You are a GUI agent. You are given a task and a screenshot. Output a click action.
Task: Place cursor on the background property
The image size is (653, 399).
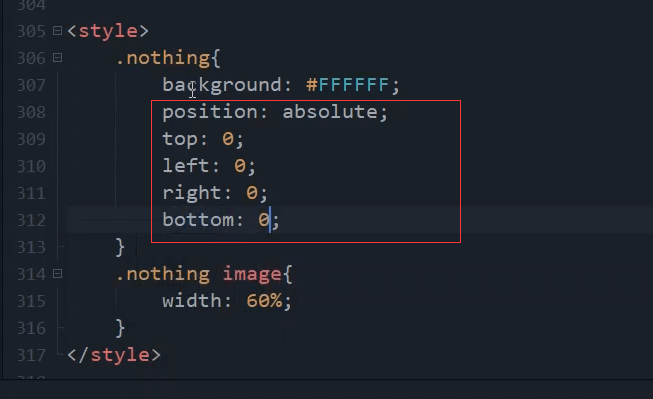[x=222, y=85]
